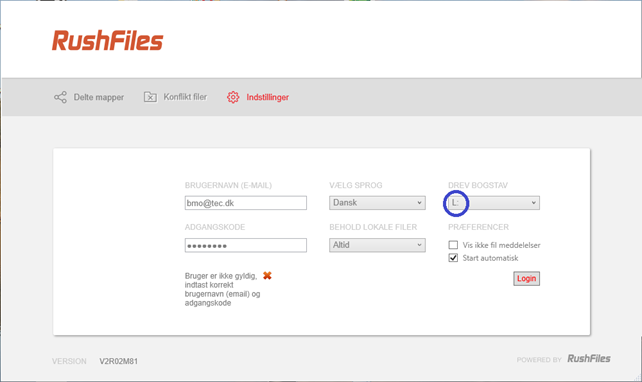Image resolution: width=642 pixels, height=382 pixels.
Task: Click the version number V2R02M81
Action: pos(118,361)
